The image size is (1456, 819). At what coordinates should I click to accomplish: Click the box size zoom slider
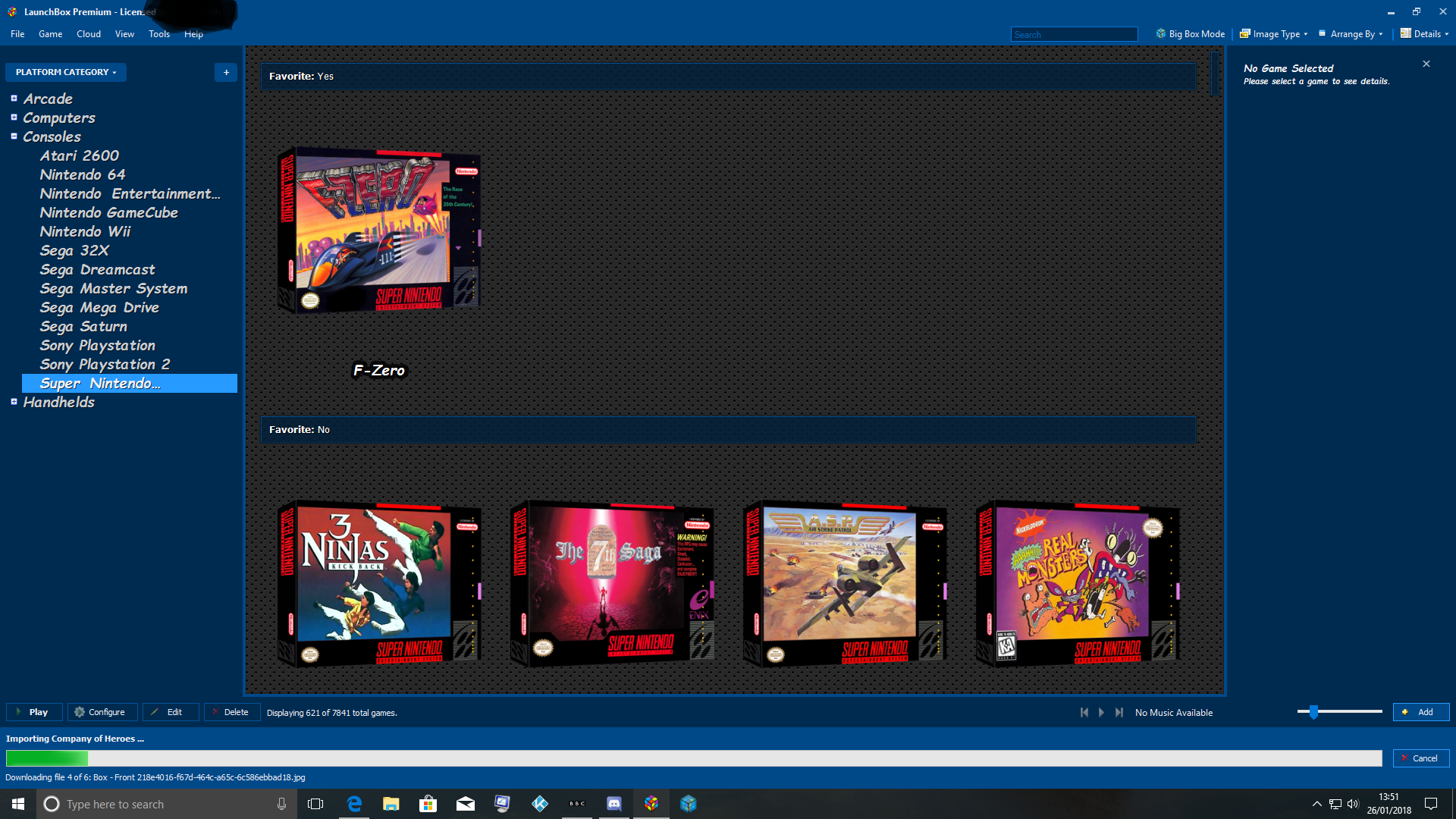click(x=1340, y=711)
